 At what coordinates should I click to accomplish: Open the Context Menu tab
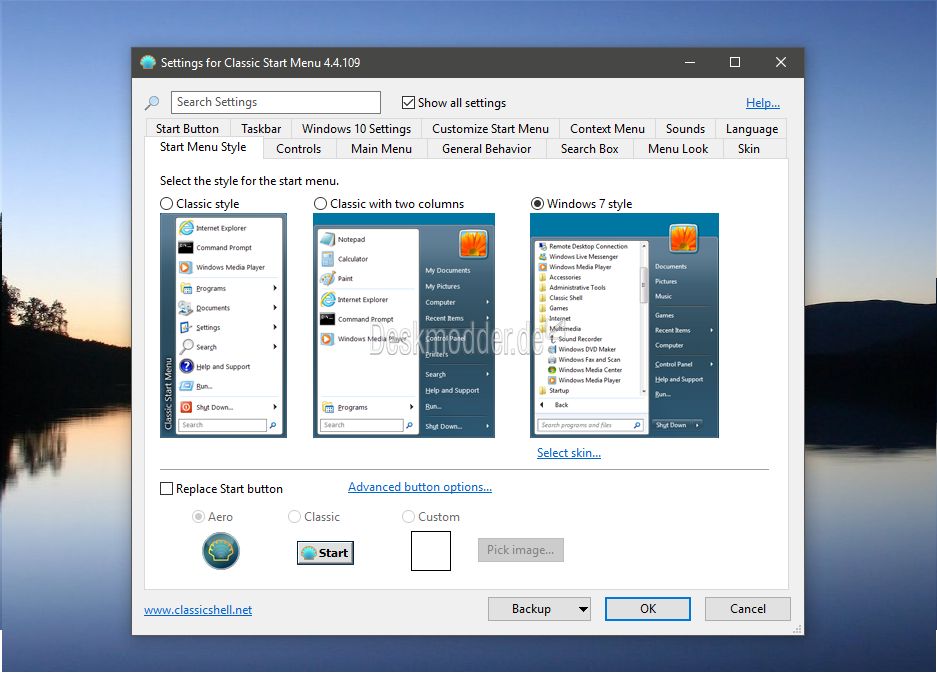point(607,129)
